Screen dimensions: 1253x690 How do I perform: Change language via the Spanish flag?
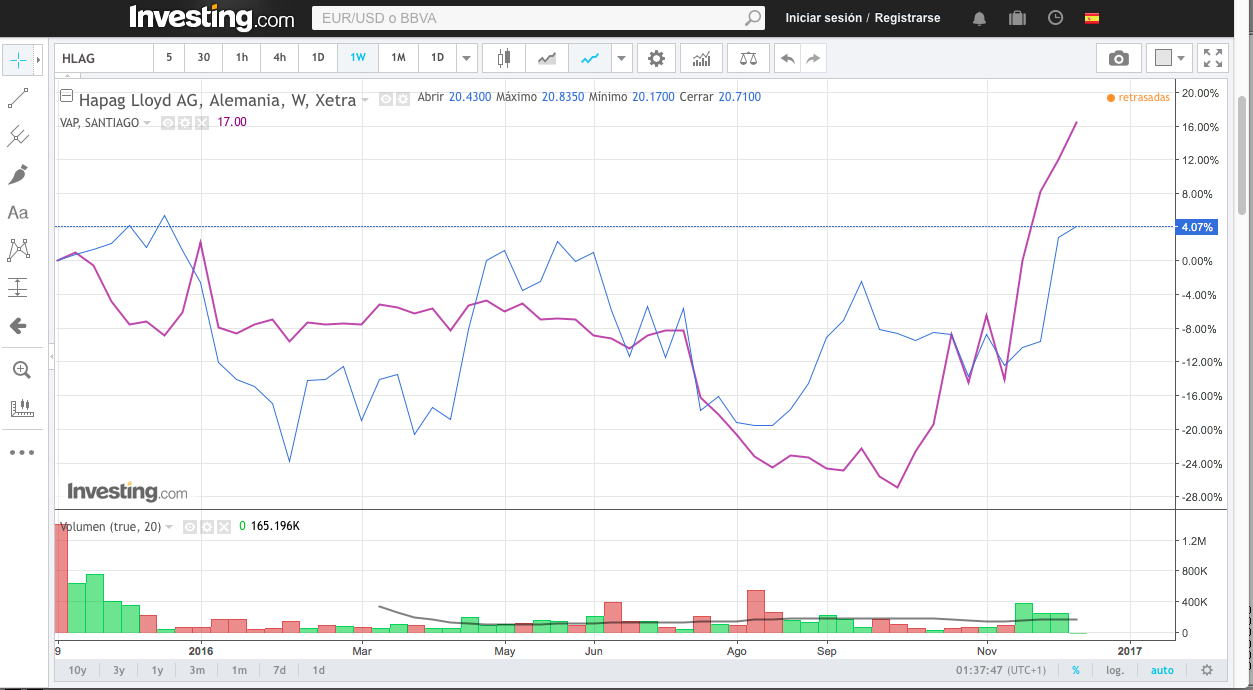point(1092,18)
